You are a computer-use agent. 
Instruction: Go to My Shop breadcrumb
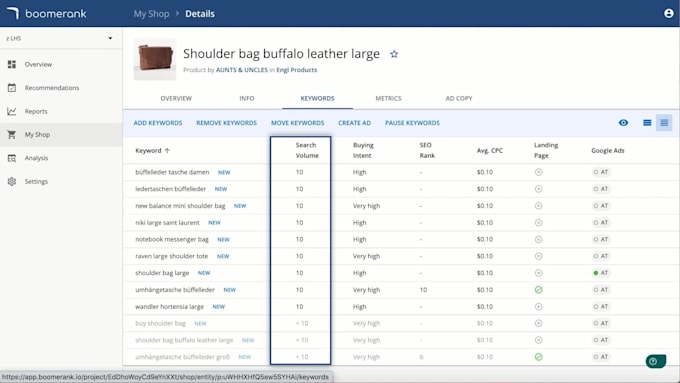pos(151,14)
